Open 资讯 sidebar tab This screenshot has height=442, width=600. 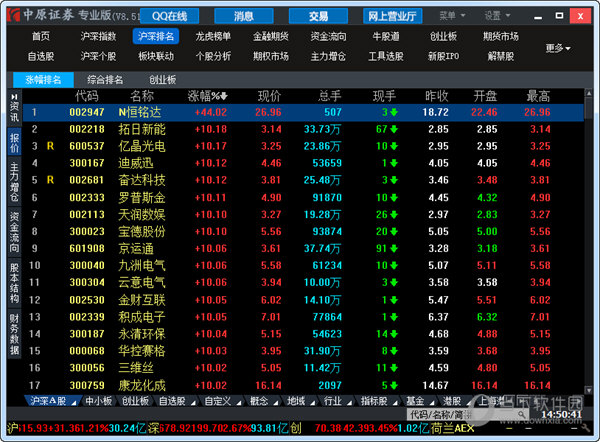(x=15, y=112)
